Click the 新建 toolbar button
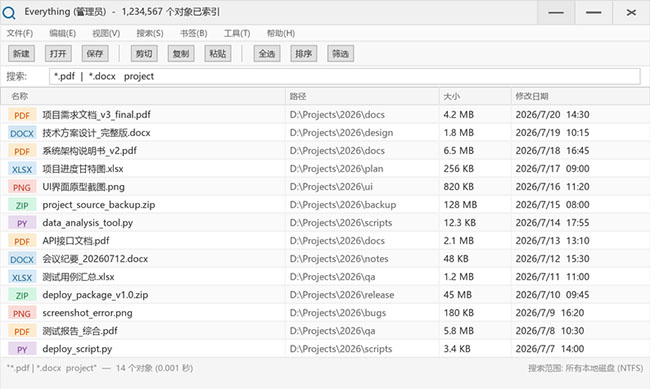 point(21,53)
